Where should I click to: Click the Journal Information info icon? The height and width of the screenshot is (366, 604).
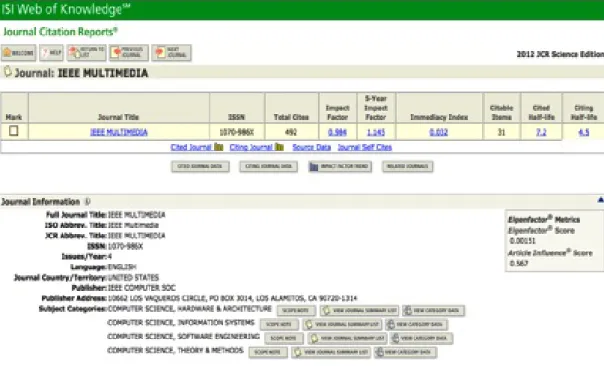tap(87, 201)
